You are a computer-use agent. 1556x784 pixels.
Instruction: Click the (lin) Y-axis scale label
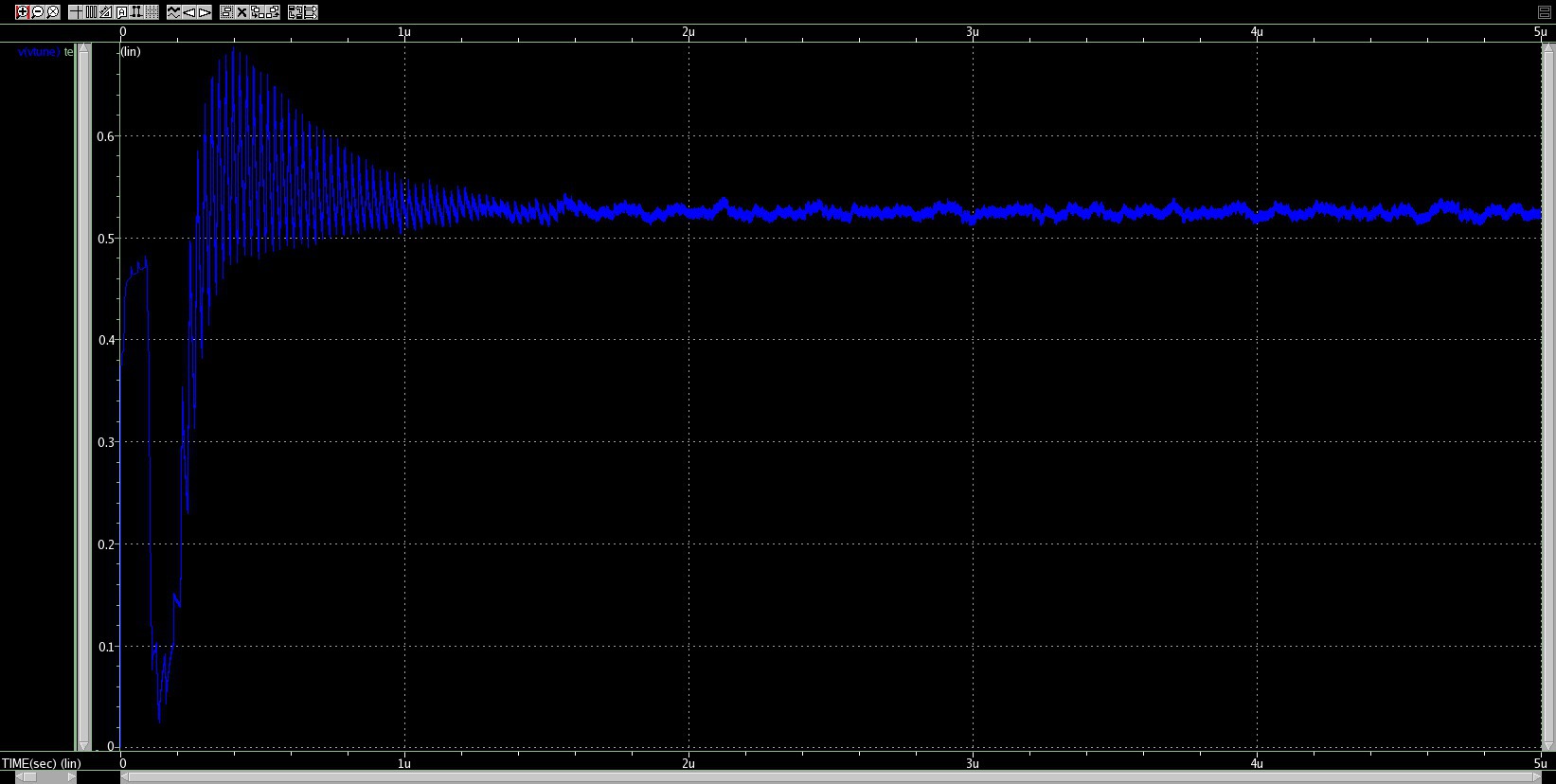tap(131, 52)
